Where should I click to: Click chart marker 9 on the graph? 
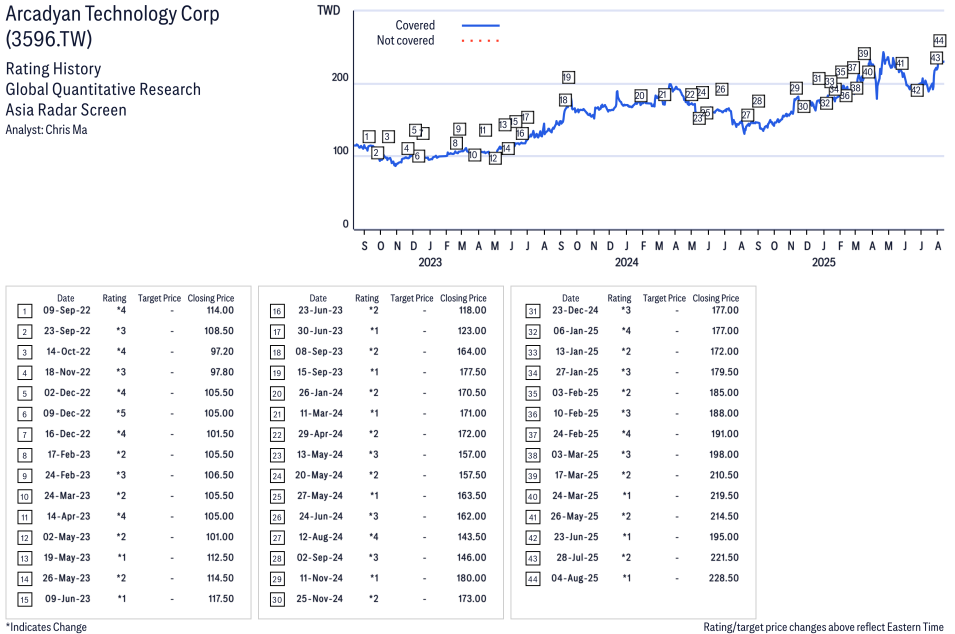tap(459, 129)
